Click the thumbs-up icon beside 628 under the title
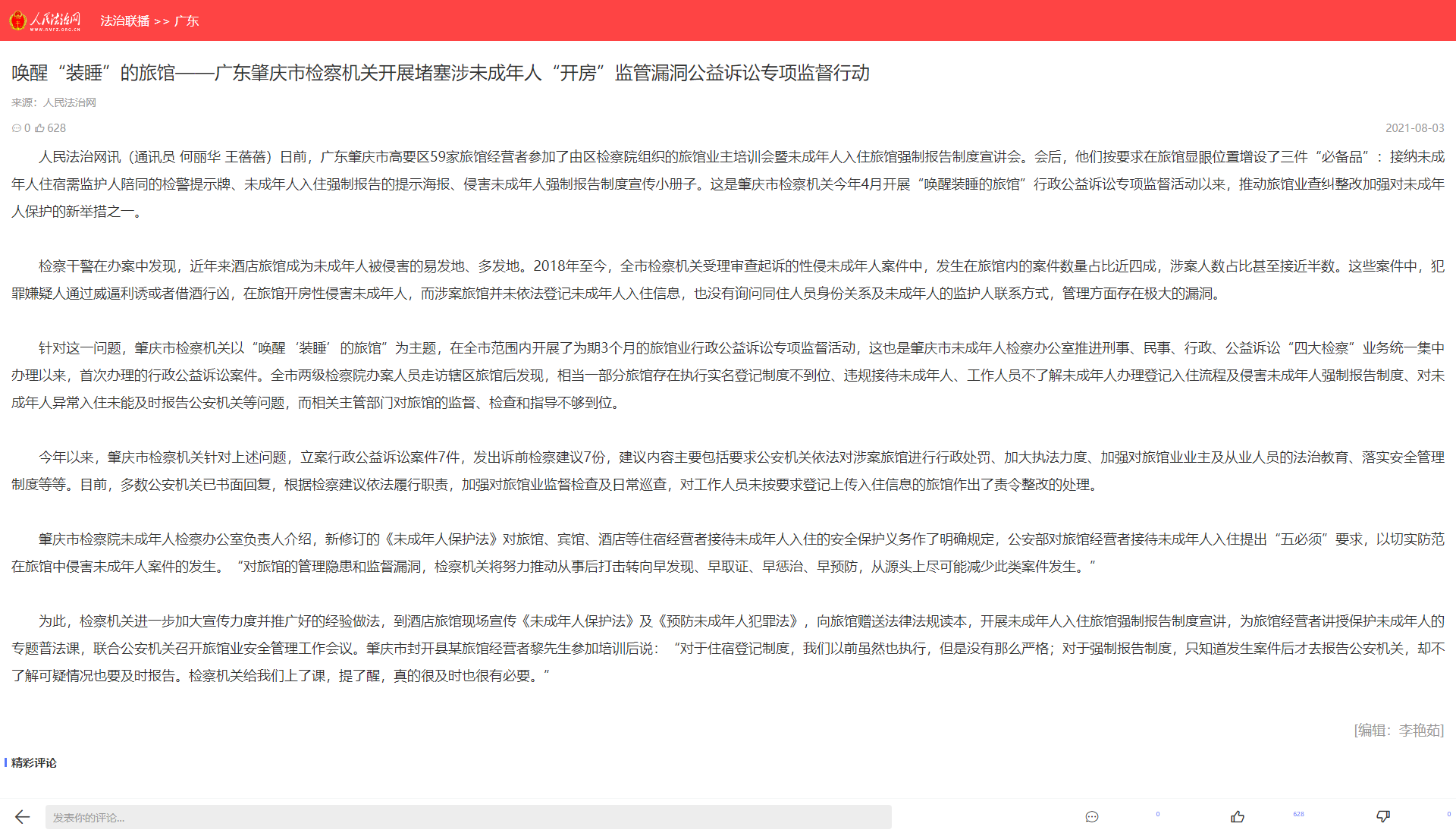This screenshot has height=836, width=1456. 39,128
